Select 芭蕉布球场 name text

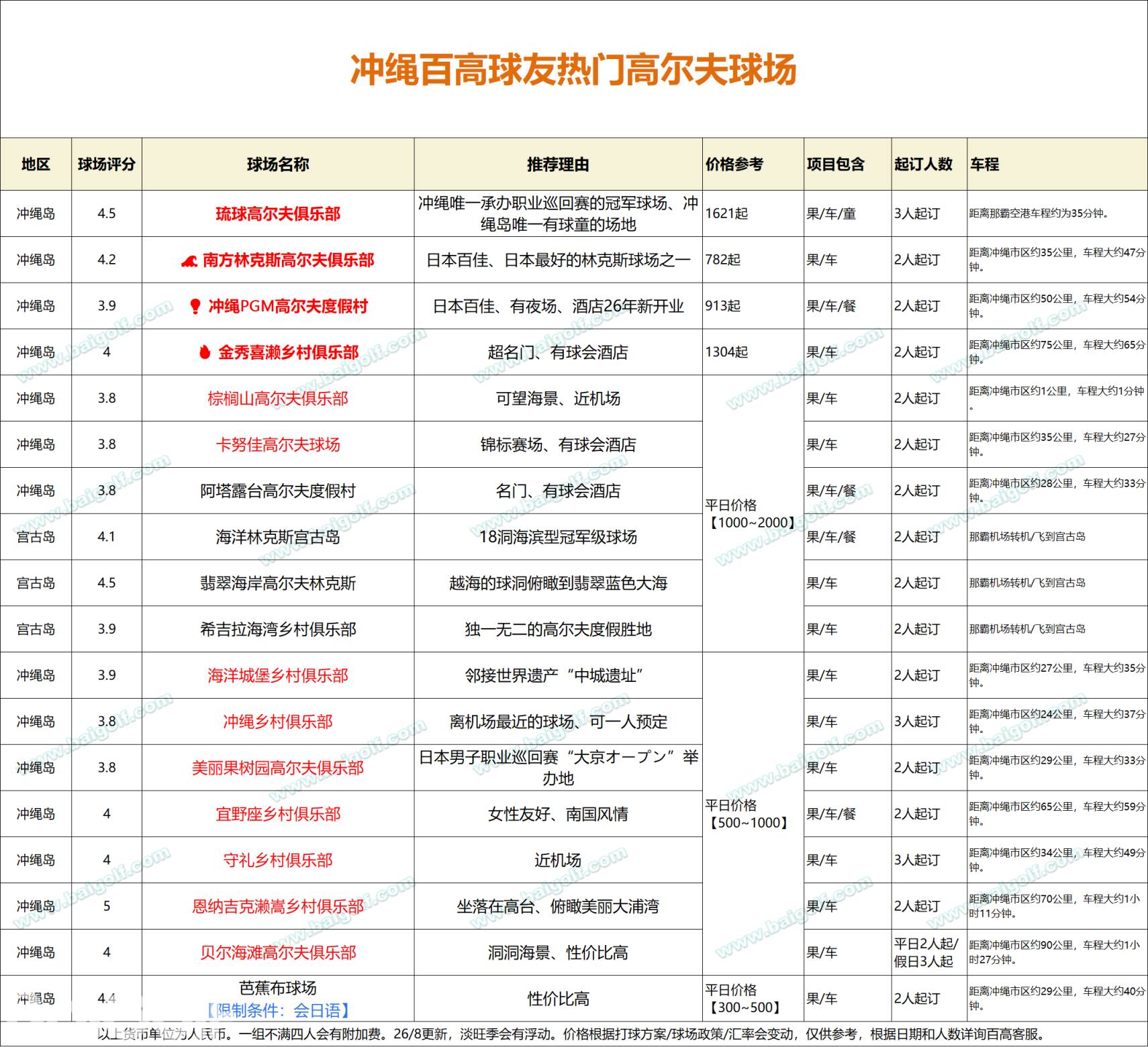278,988
